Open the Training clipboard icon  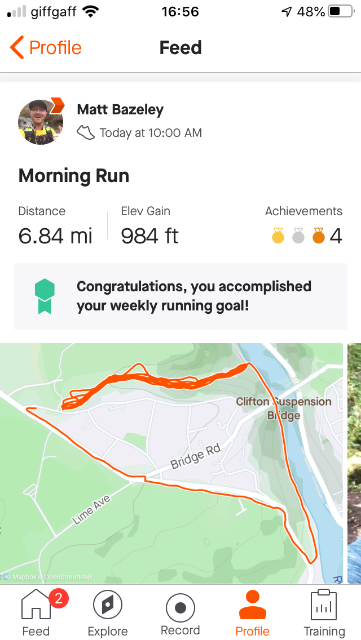[x=324, y=605]
